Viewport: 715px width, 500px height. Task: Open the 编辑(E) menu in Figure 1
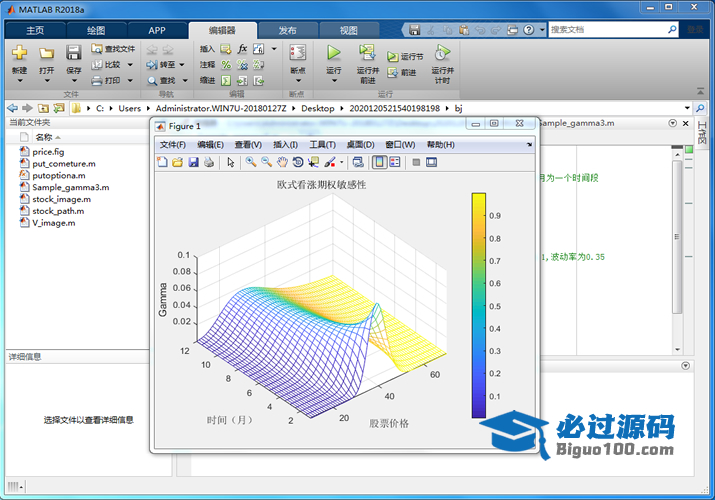pos(210,145)
